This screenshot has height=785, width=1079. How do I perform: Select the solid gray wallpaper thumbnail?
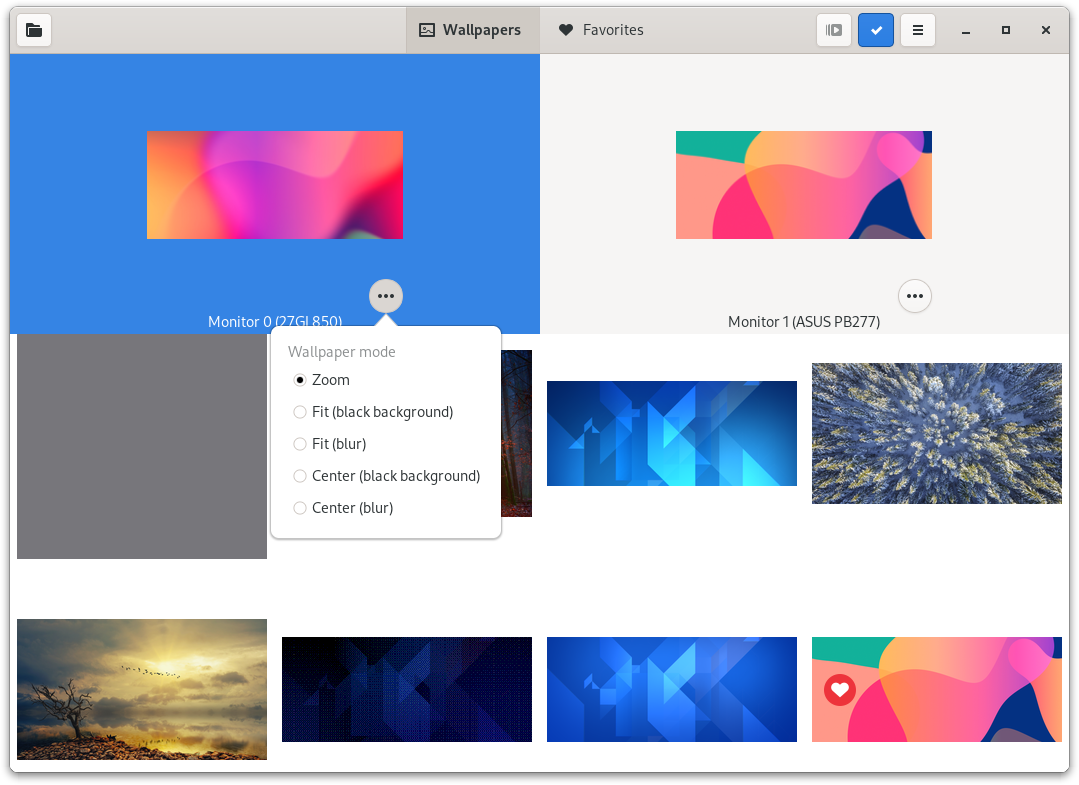[x=142, y=446]
